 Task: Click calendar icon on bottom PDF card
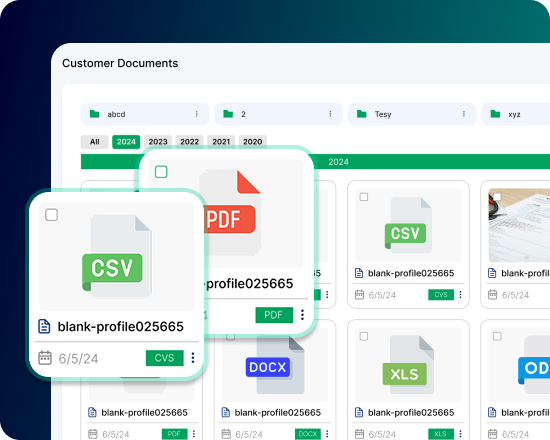tap(93, 434)
